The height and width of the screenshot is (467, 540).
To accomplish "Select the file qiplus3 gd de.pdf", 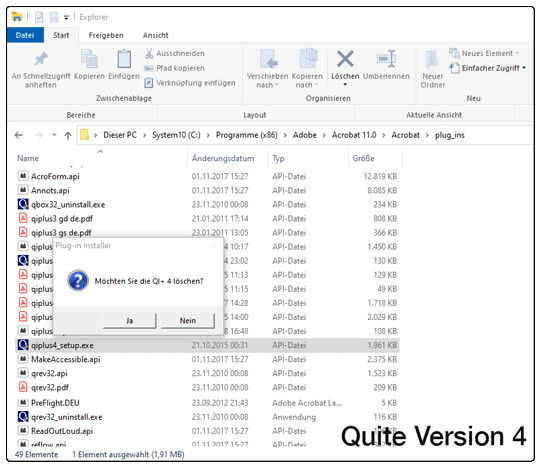I will point(62,219).
